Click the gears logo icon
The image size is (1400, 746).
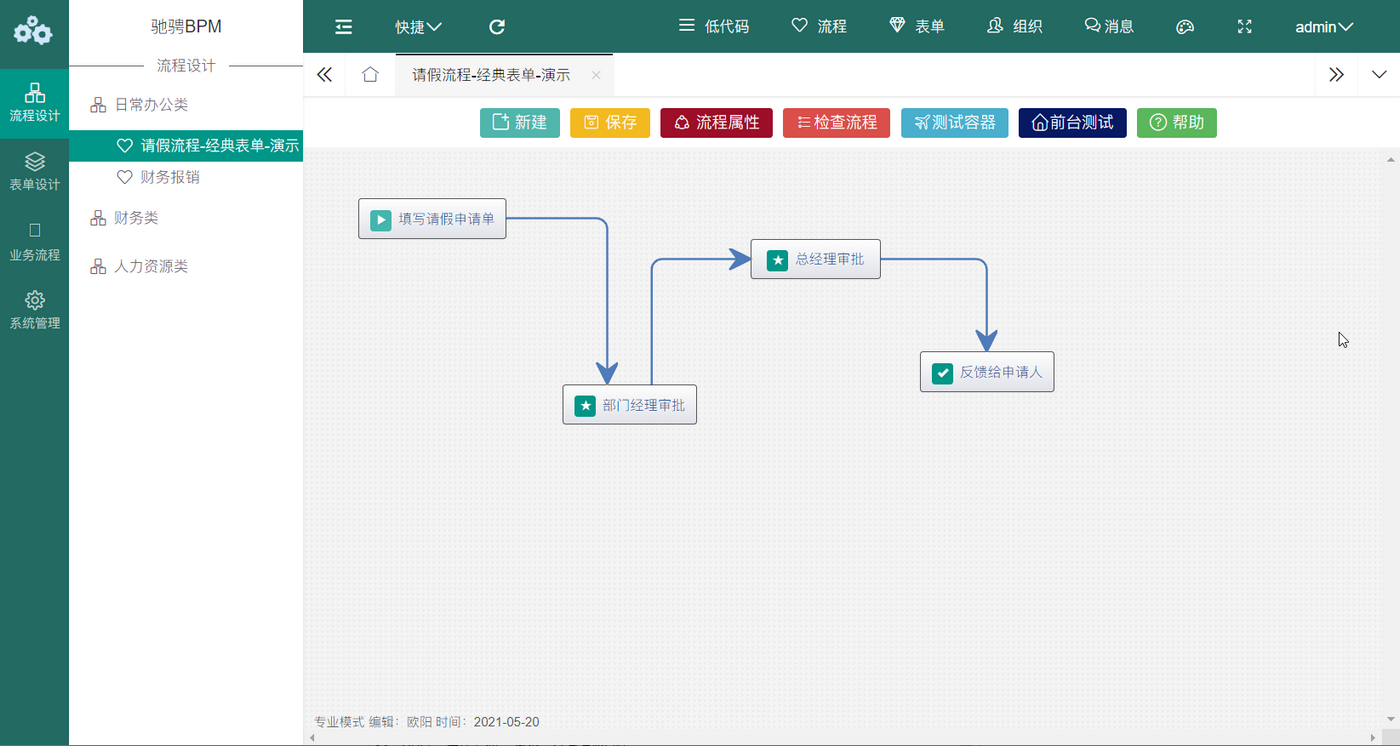33,29
